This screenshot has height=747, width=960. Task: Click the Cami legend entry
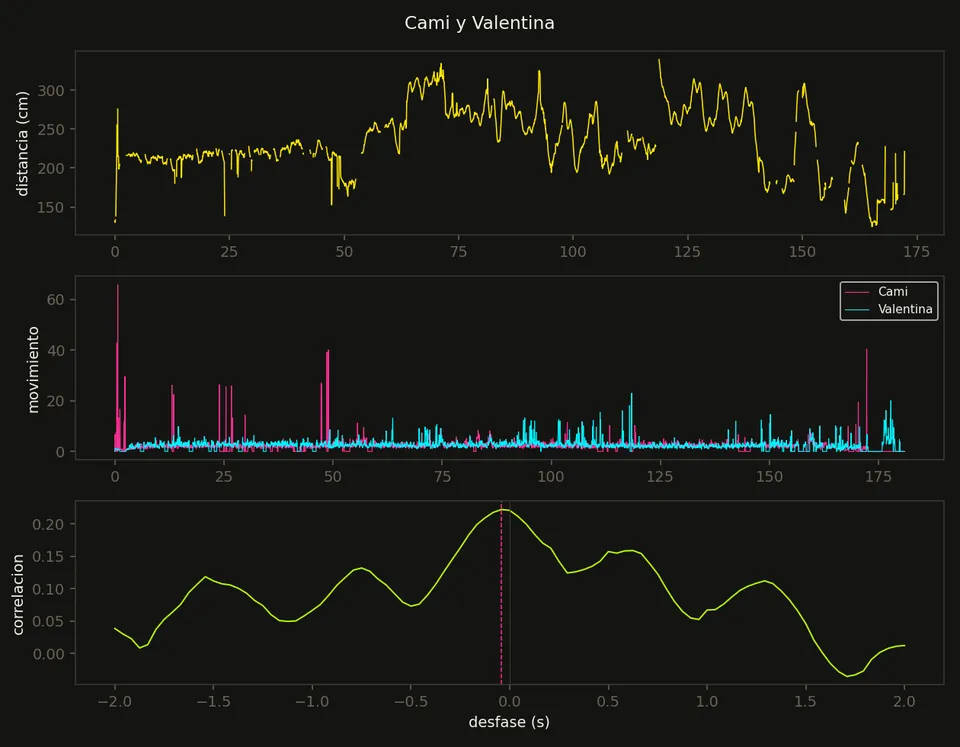coord(876,291)
